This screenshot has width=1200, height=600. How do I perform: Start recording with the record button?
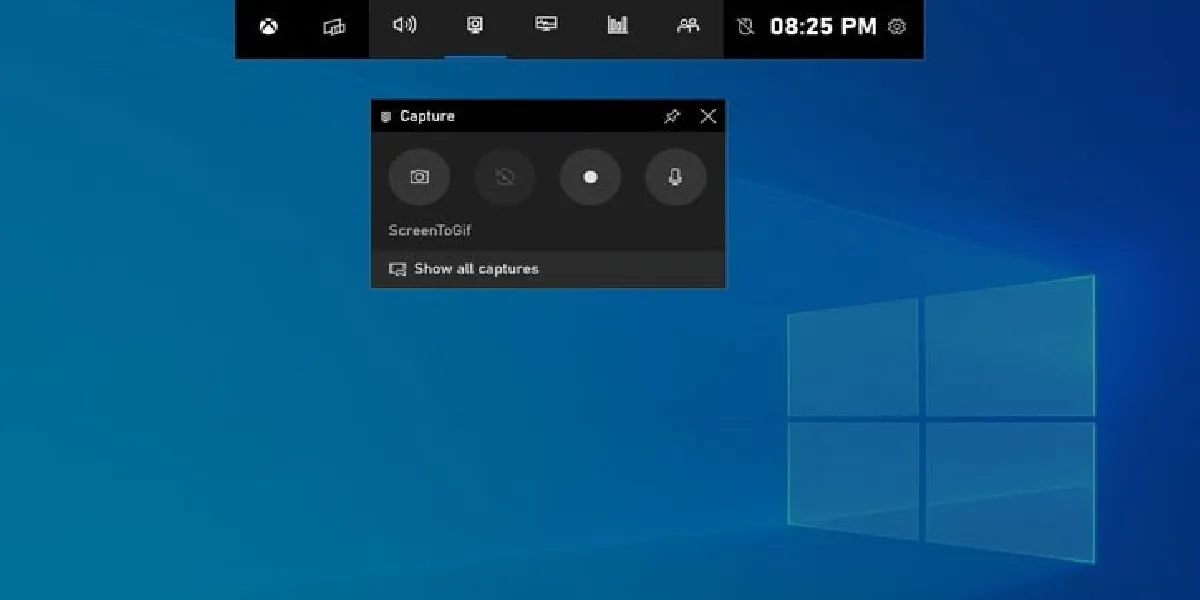click(x=590, y=177)
